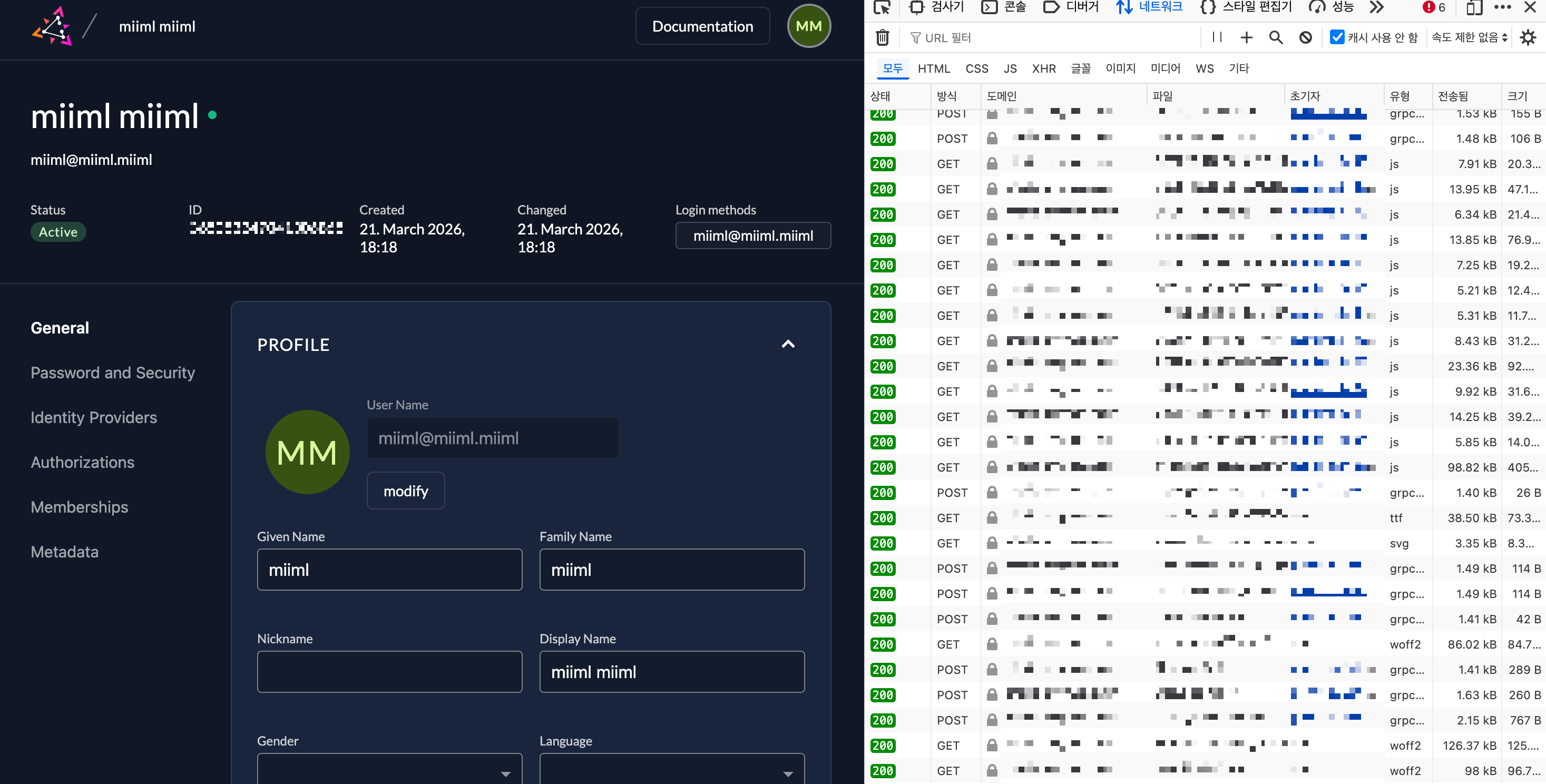1546x784 pixels.
Task: Open network search magnifier
Action: [x=1276, y=37]
